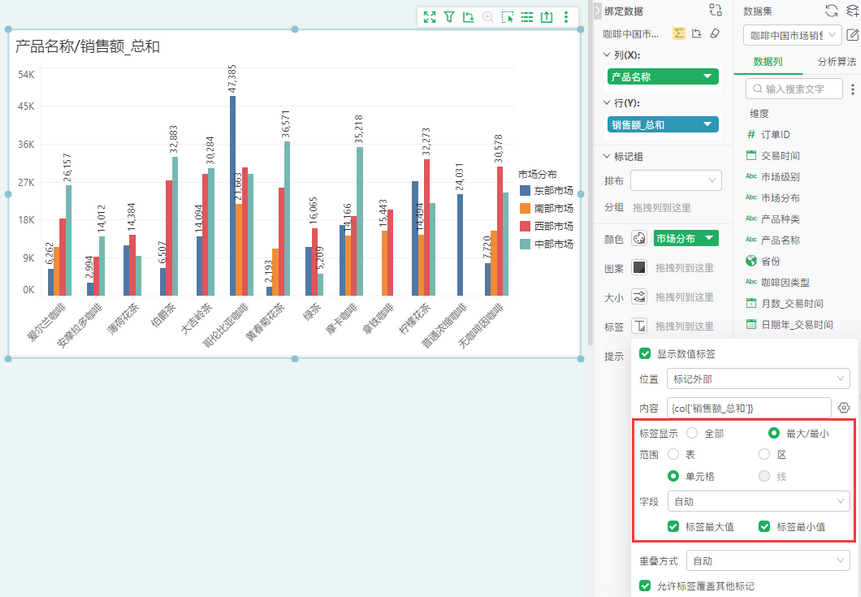This screenshot has height=597, width=861.
Task: Select the 全部 label display radio button
Action: point(692,433)
